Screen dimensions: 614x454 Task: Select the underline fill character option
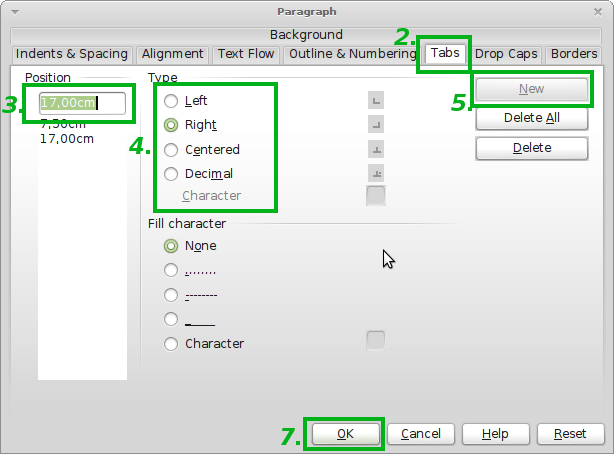[x=171, y=319]
